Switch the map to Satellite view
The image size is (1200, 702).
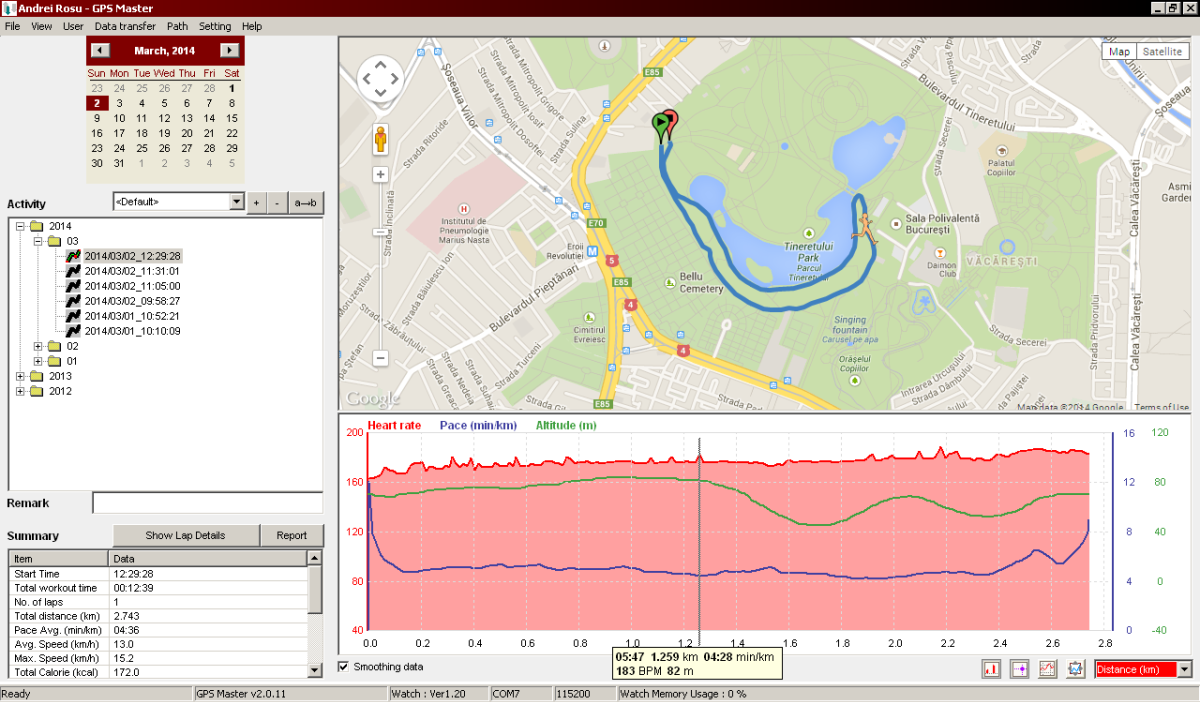1162,52
